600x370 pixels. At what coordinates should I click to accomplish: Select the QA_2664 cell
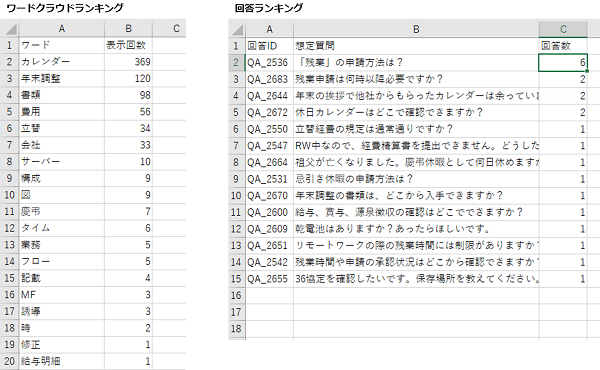click(269, 162)
